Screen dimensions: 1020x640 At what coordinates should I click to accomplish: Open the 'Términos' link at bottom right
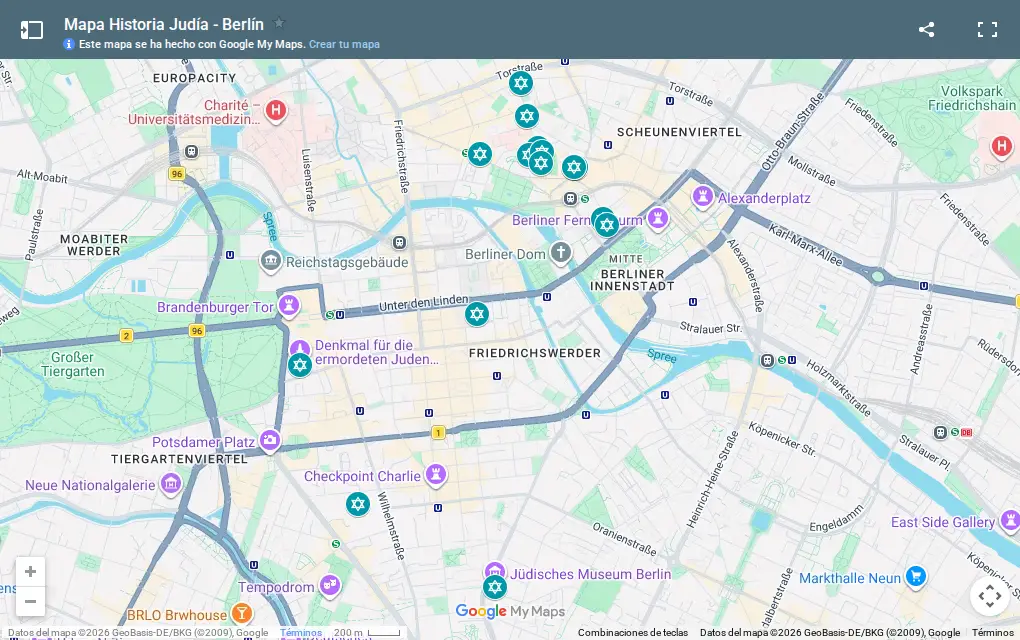coord(993,632)
